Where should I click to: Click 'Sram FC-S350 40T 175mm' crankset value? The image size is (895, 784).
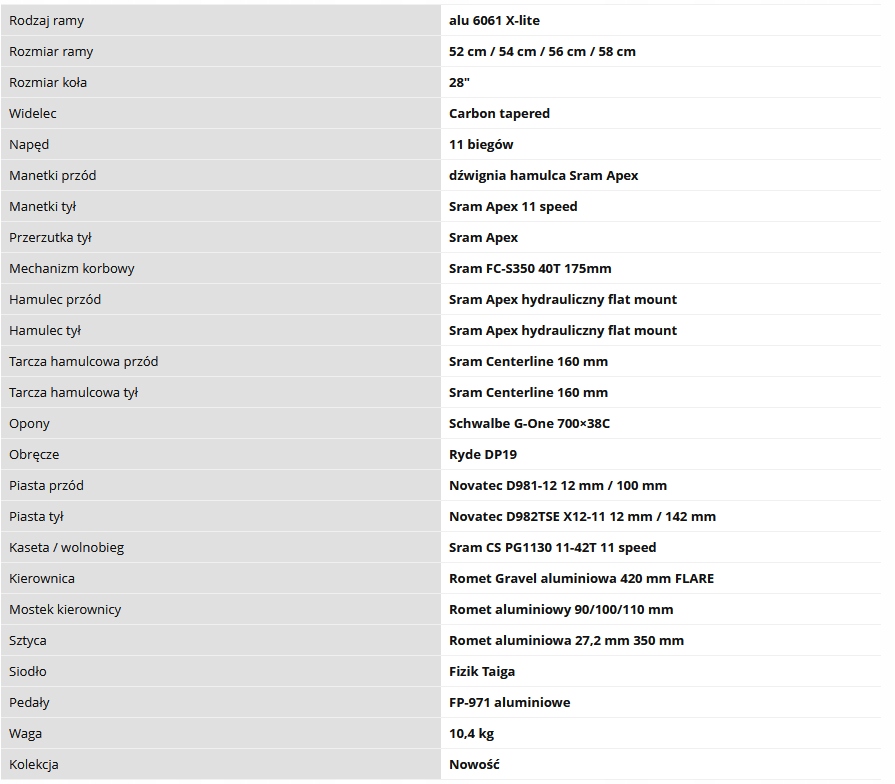point(530,268)
